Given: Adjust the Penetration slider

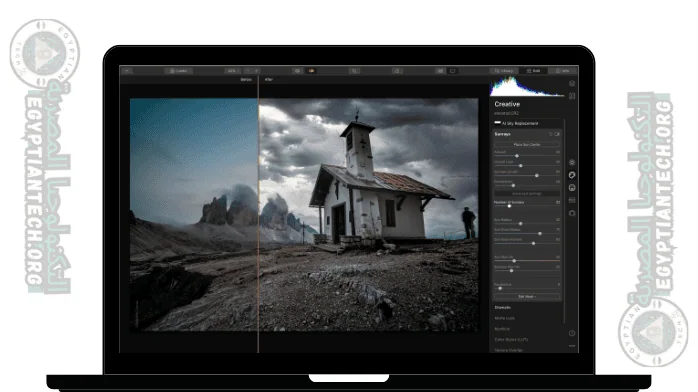Looking at the screenshot, I should [527, 185].
